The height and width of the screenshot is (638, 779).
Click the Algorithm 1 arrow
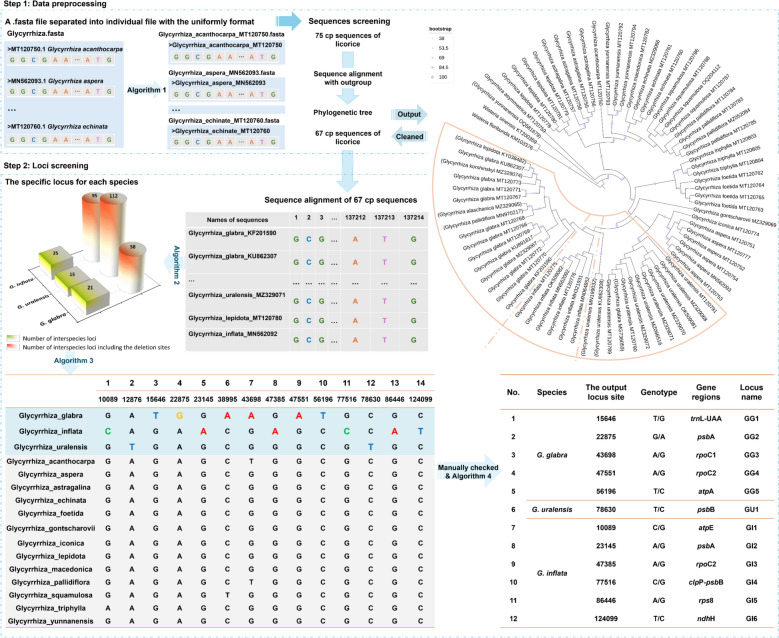[x=146, y=90]
